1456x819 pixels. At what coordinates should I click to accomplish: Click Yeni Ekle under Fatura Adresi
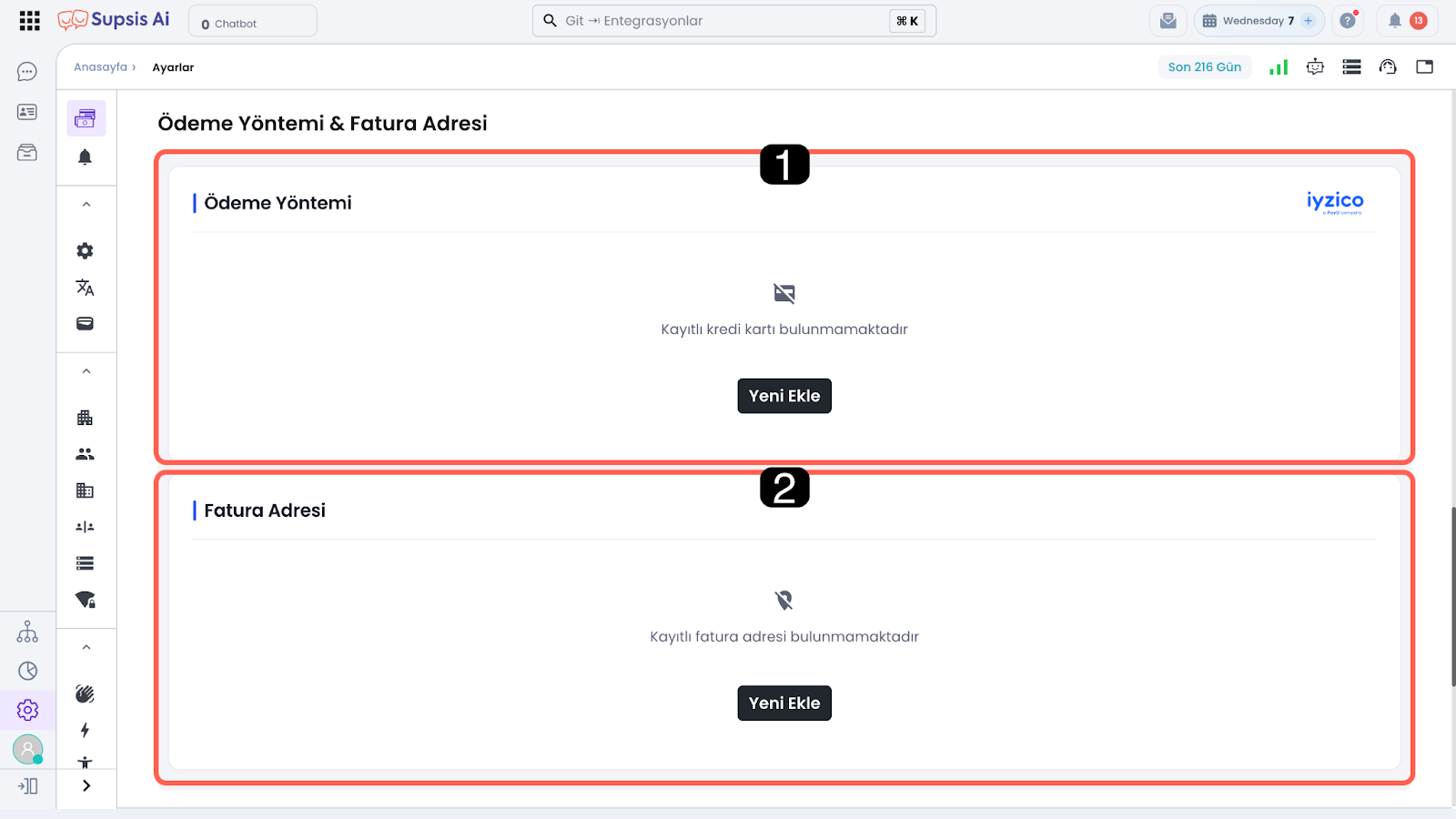(784, 703)
